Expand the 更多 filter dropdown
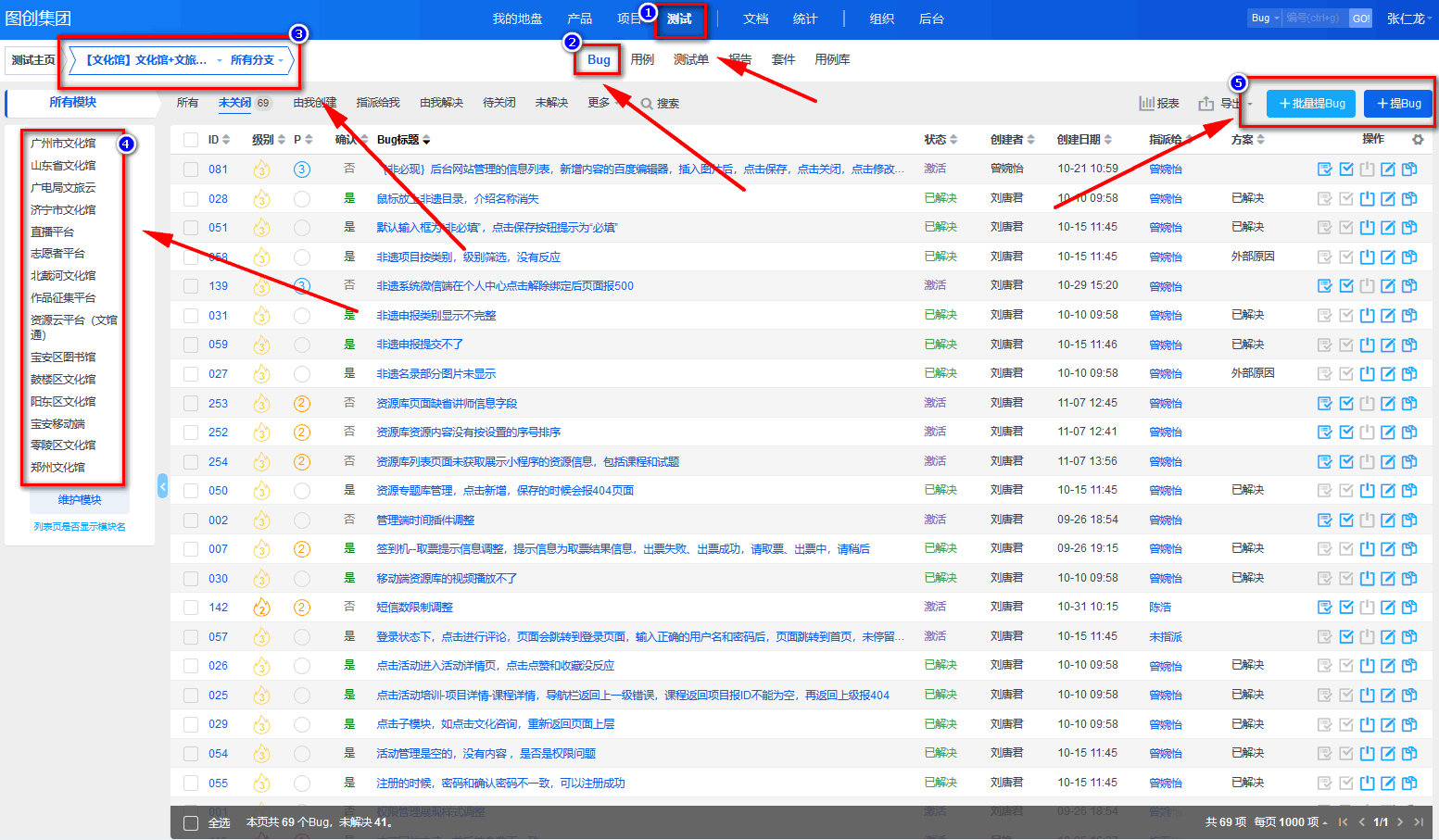Viewport: 1439px width, 840px height. [602, 103]
